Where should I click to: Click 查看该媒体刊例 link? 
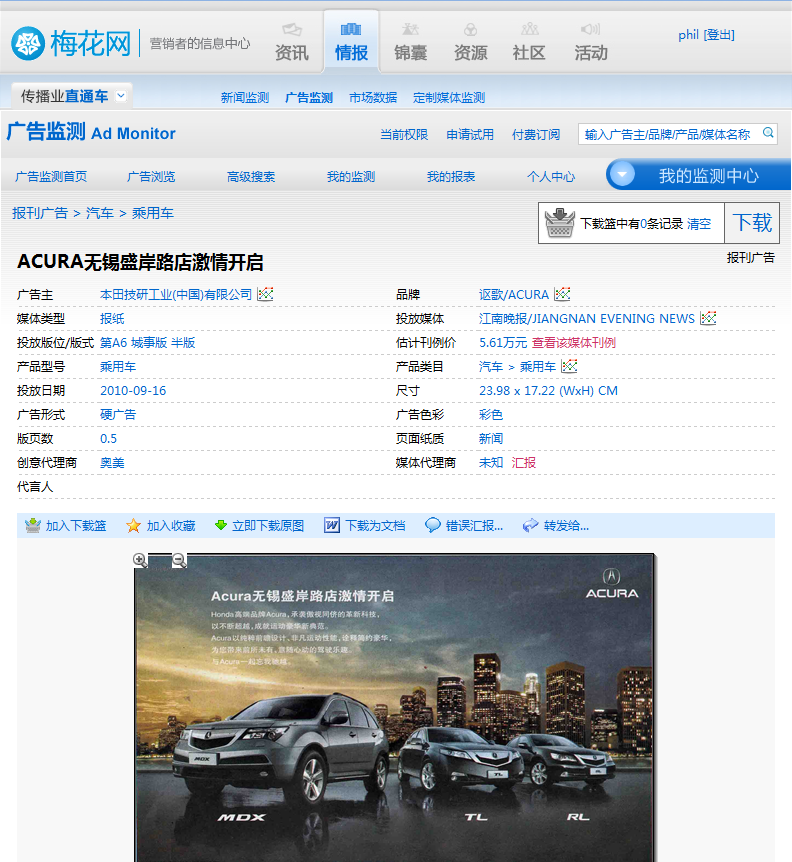pos(574,343)
